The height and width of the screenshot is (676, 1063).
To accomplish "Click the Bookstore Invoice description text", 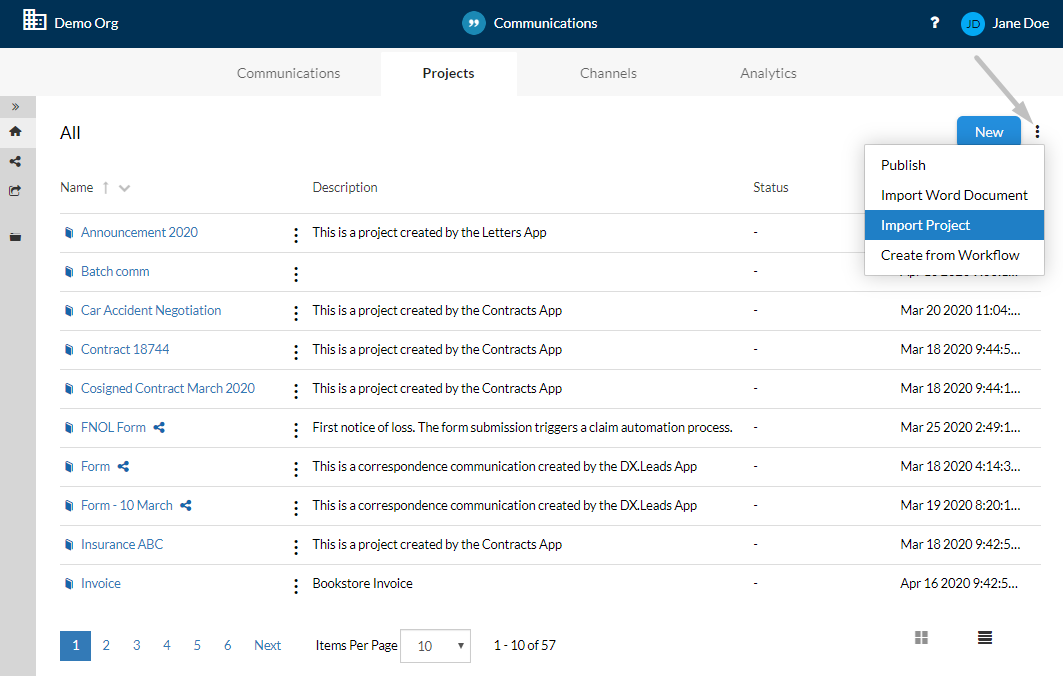I will pyautogui.click(x=362, y=583).
